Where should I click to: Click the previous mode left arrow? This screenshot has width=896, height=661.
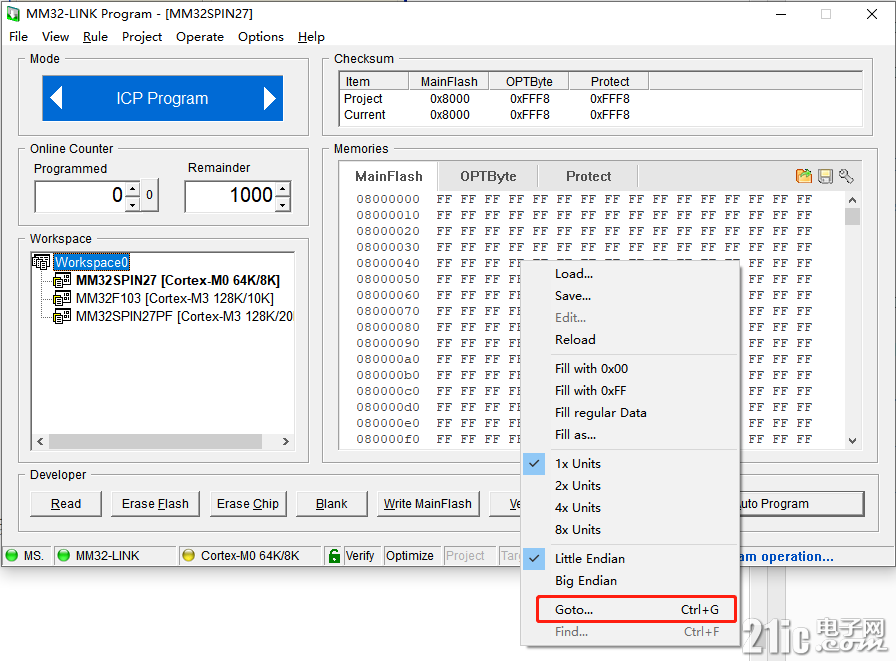(56, 98)
